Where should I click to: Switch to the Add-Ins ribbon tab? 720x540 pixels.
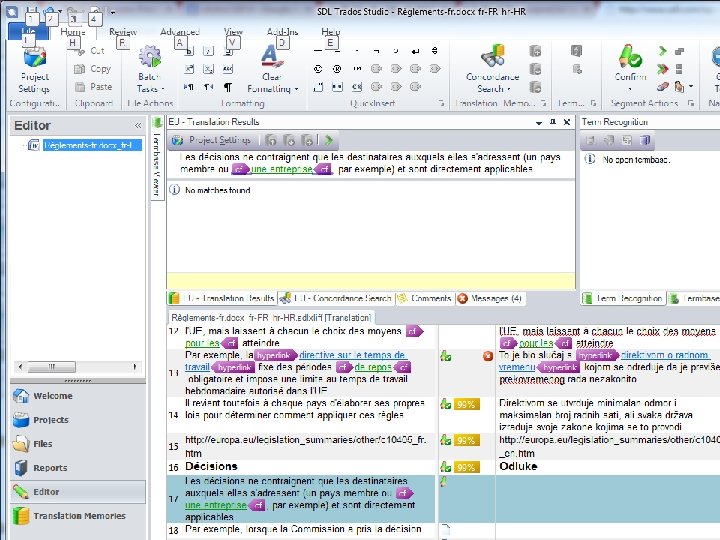tap(282, 32)
